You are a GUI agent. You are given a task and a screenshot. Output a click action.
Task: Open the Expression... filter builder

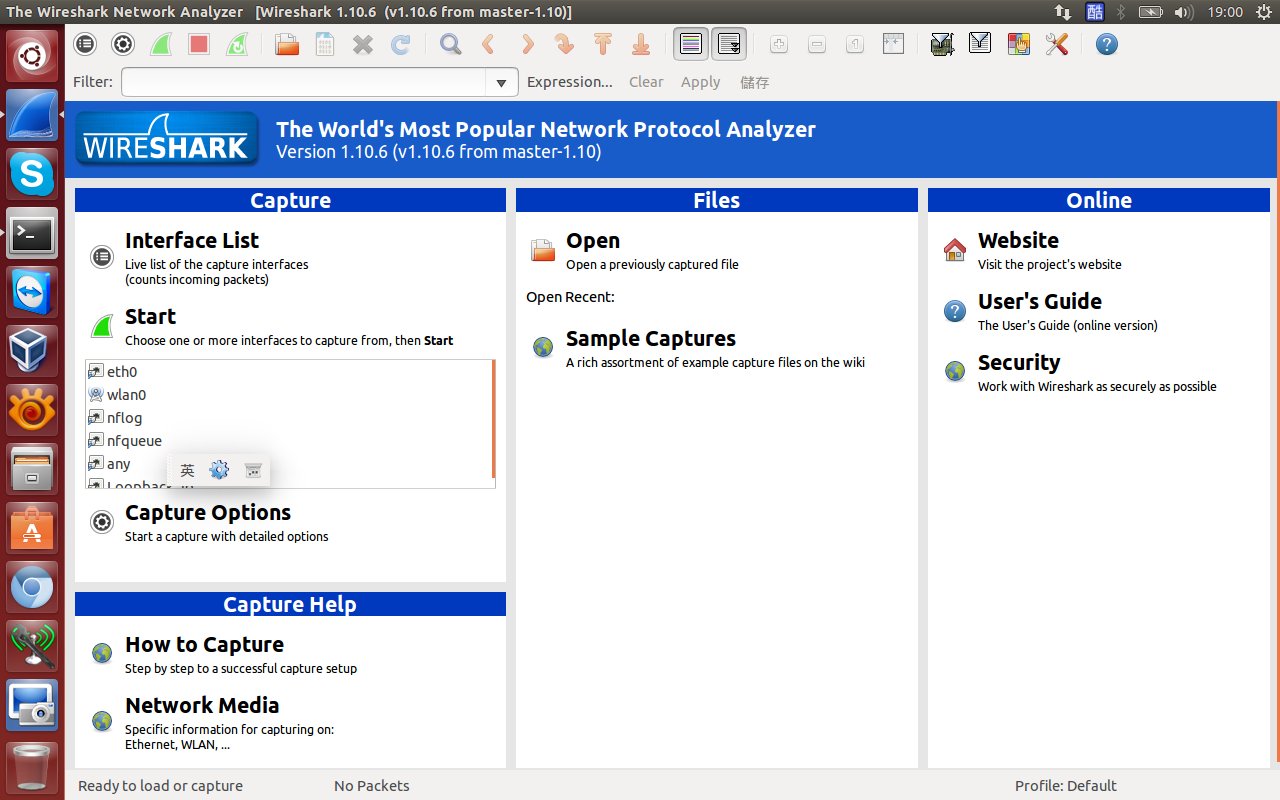[570, 82]
